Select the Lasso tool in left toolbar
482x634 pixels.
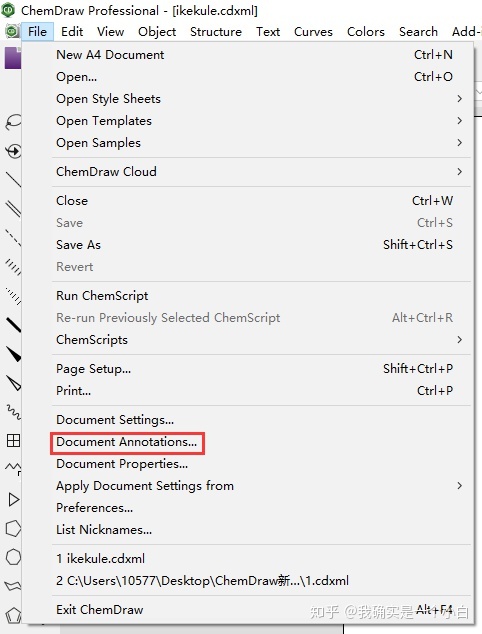pos(12,121)
